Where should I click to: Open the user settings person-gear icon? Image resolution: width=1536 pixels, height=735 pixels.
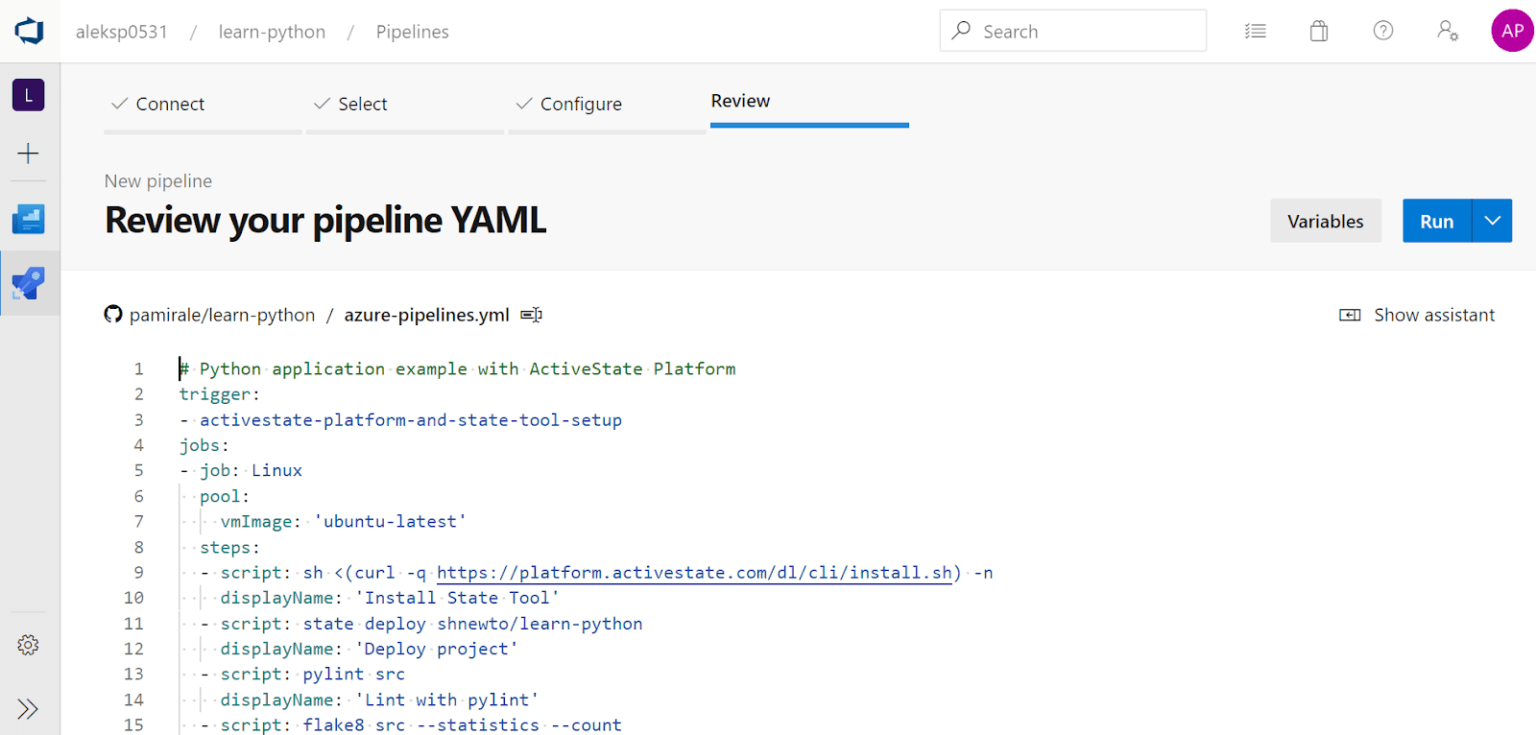click(1448, 31)
